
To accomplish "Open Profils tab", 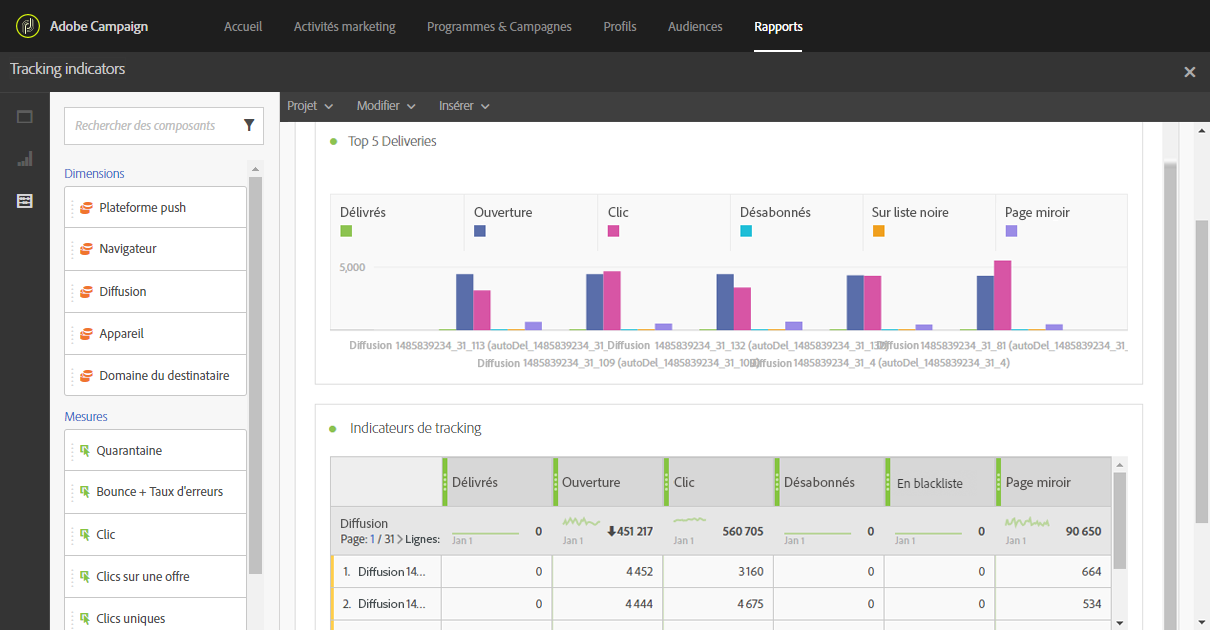I will pos(620,27).
